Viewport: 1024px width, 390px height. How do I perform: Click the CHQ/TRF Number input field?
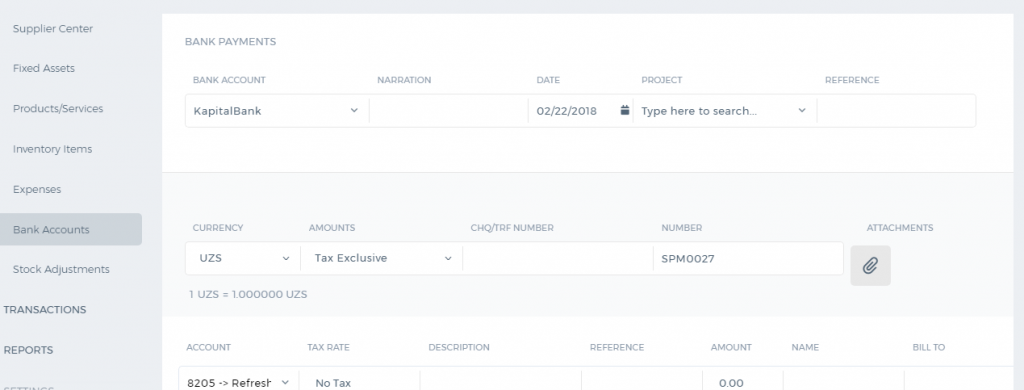click(x=558, y=258)
